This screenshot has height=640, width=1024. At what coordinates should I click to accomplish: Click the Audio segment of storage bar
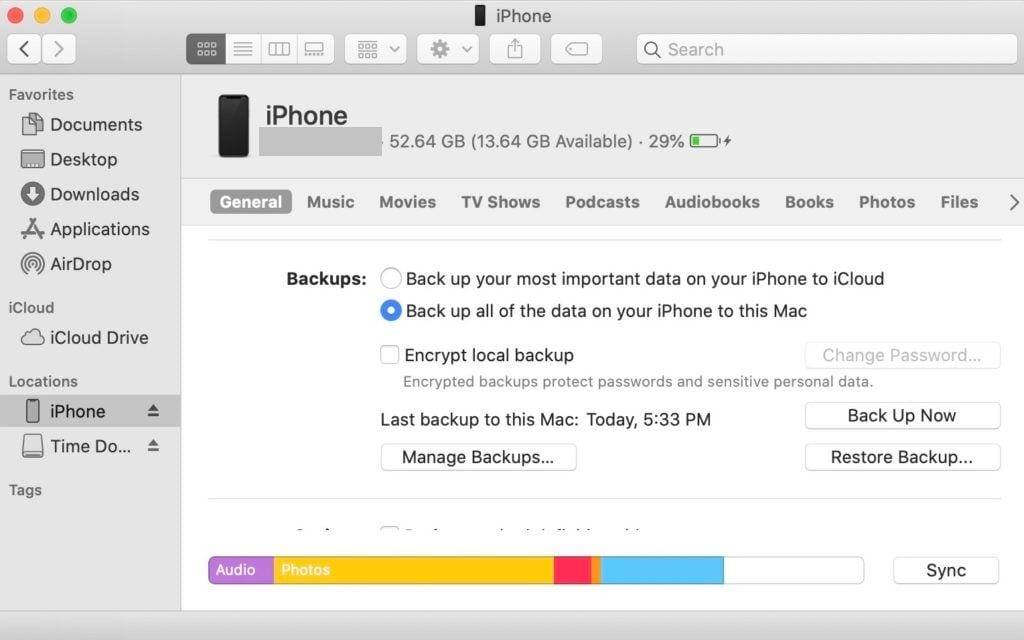point(241,570)
